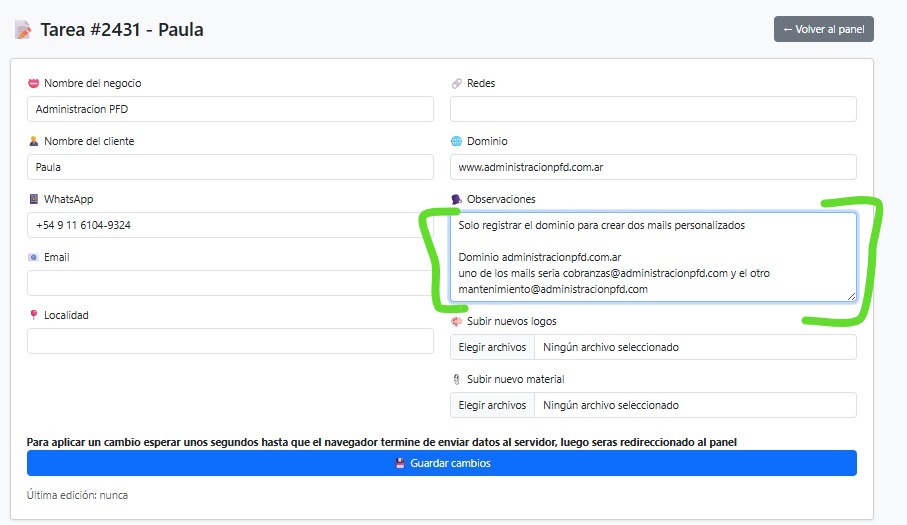Click the Nombre del negocio label

pos(93,83)
